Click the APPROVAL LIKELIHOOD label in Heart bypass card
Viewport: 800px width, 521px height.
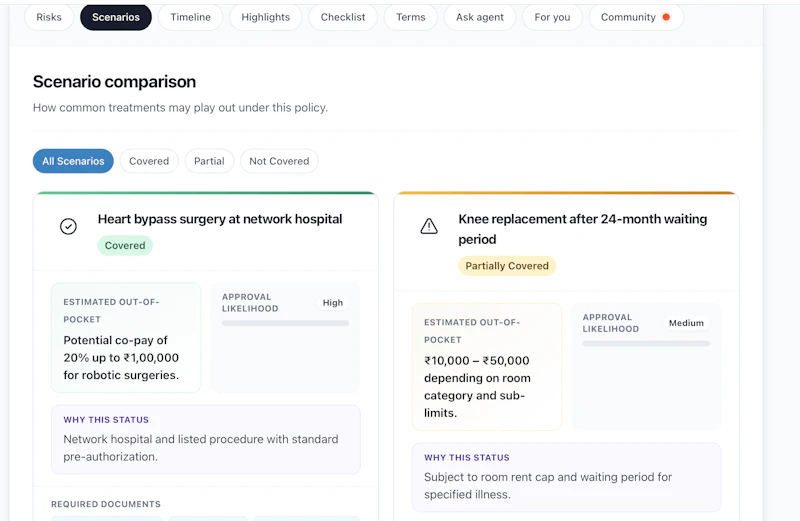(250, 303)
